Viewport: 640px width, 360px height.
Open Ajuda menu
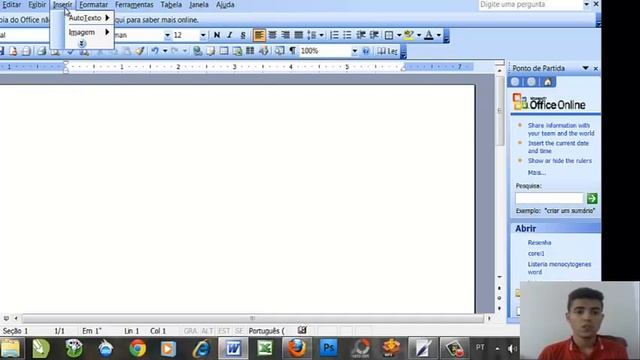coord(225,5)
